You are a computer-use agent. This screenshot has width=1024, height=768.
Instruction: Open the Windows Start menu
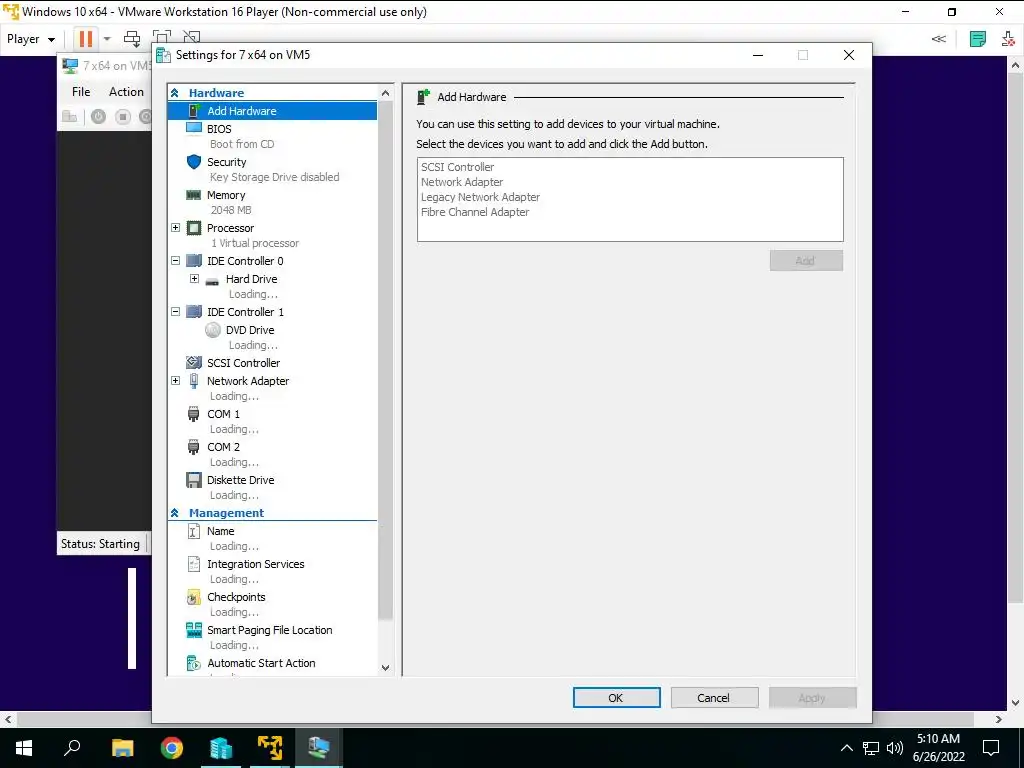click(x=24, y=748)
